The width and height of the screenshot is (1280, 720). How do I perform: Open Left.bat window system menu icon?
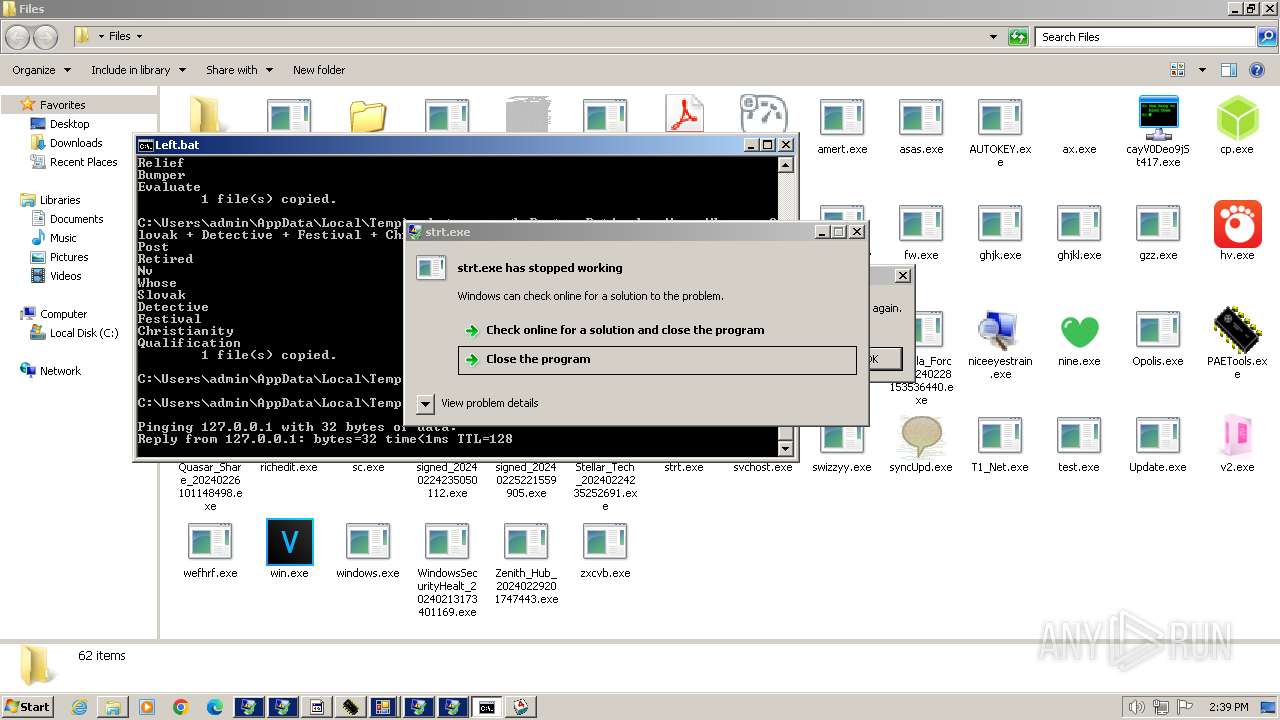click(145, 145)
